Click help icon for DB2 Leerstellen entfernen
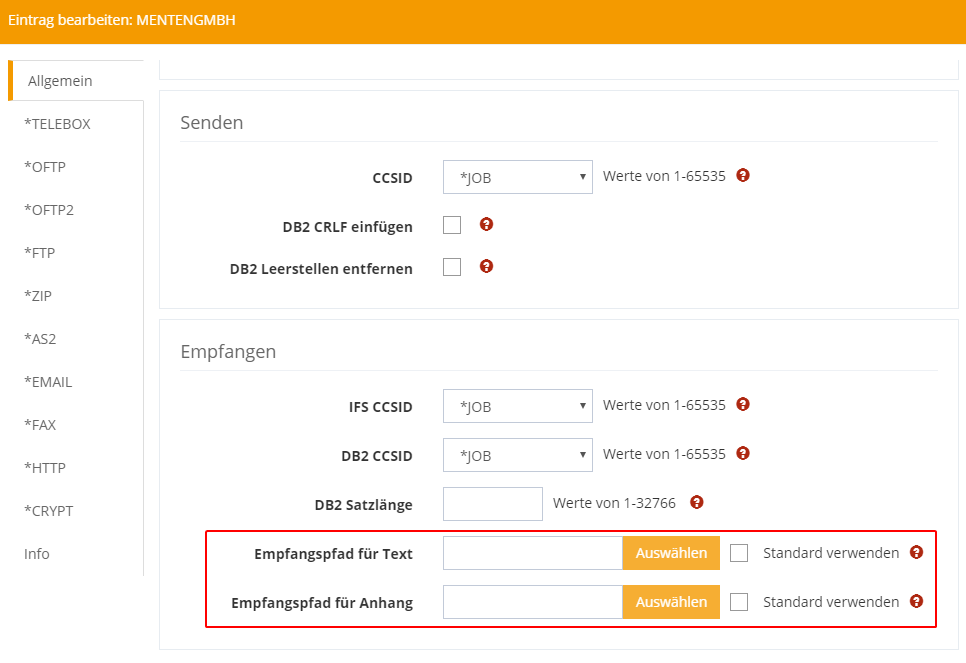This screenshot has width=966, height=663. coord(486,266)
